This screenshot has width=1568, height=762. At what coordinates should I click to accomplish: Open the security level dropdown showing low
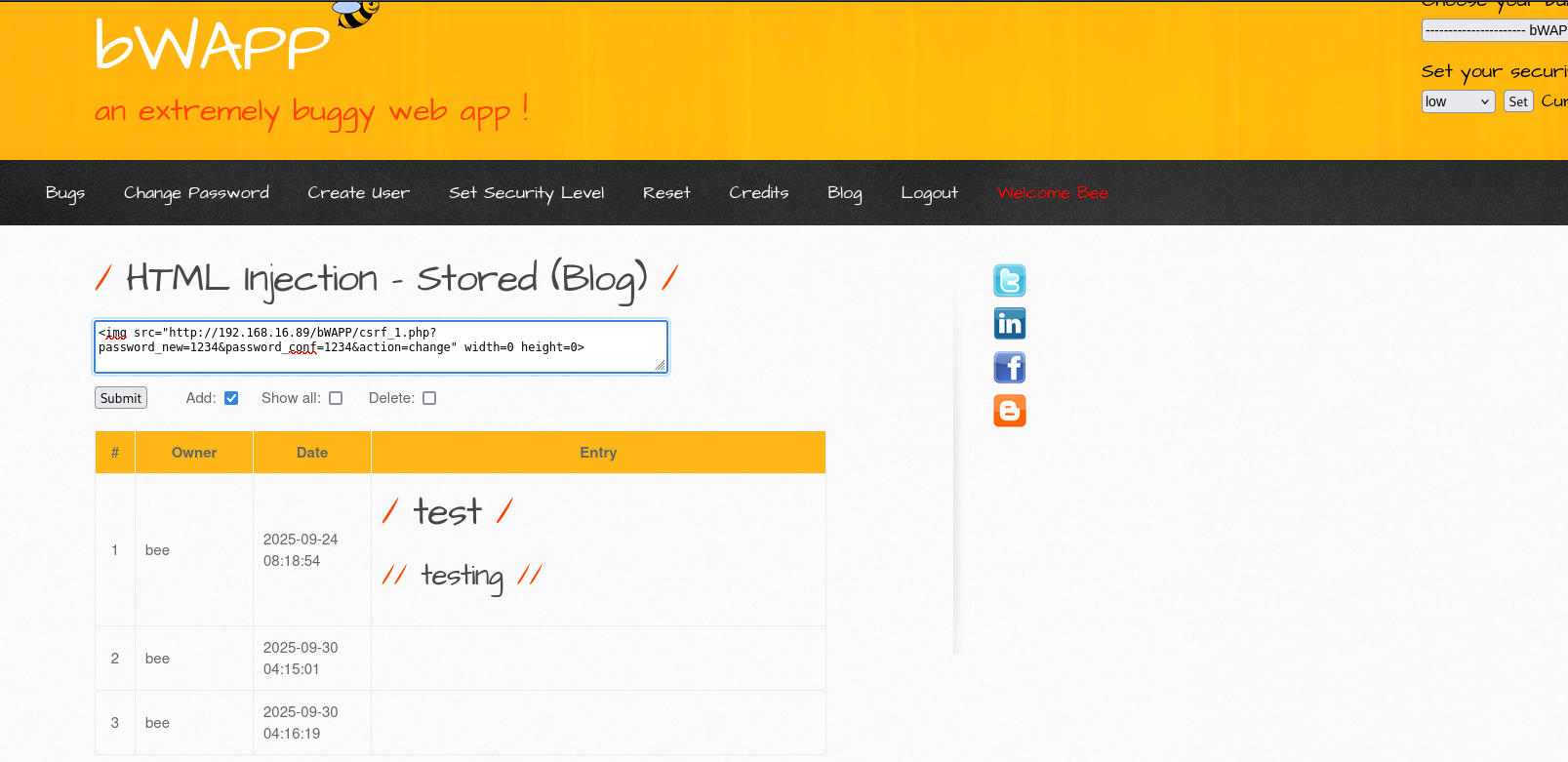point(1458,101)
